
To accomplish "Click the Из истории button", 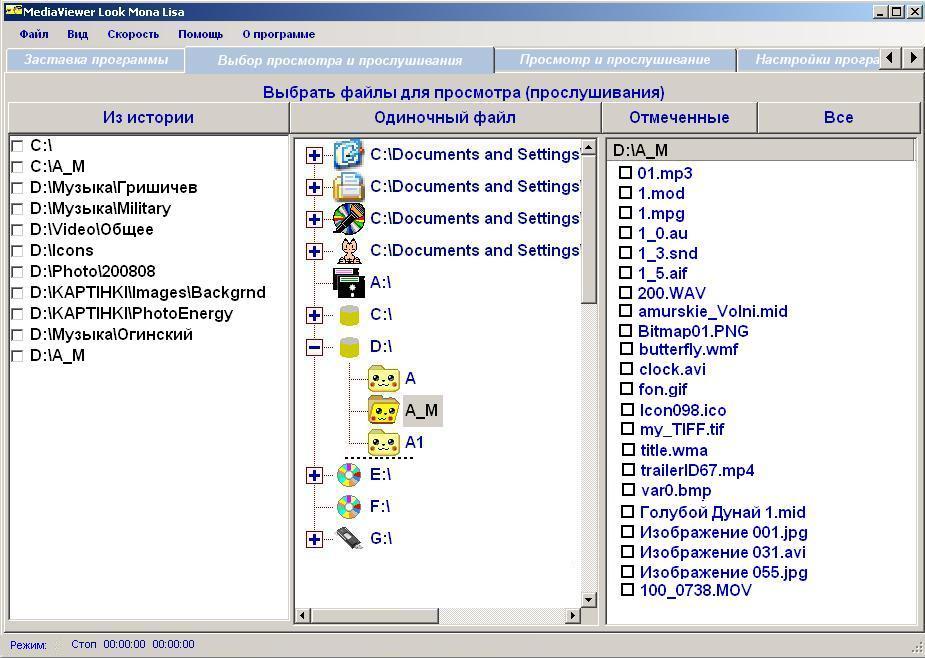I will coord(148,117).
